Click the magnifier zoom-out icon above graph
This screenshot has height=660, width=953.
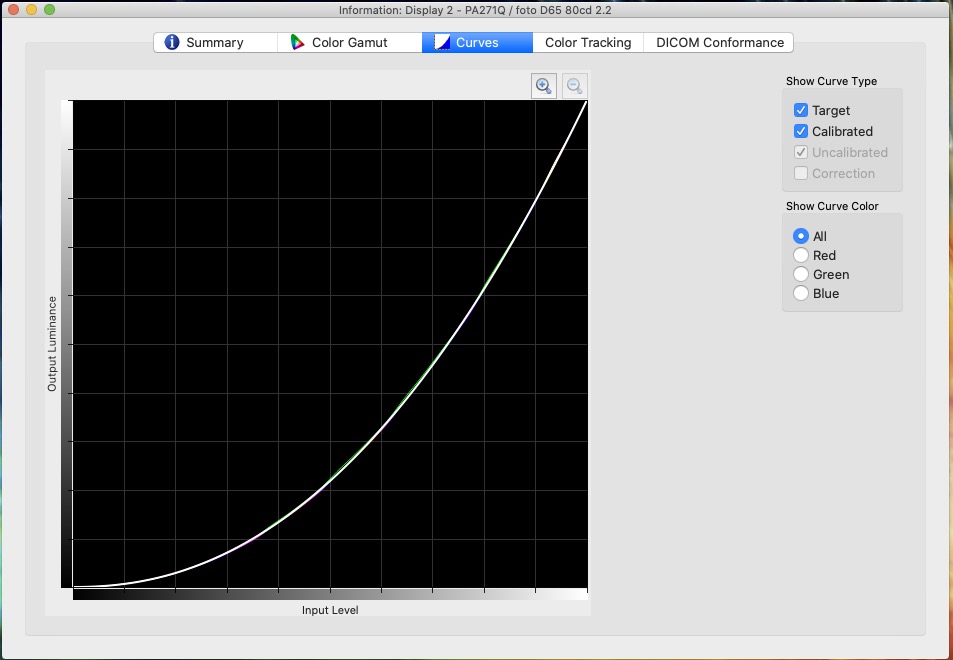tap(575, 86)
